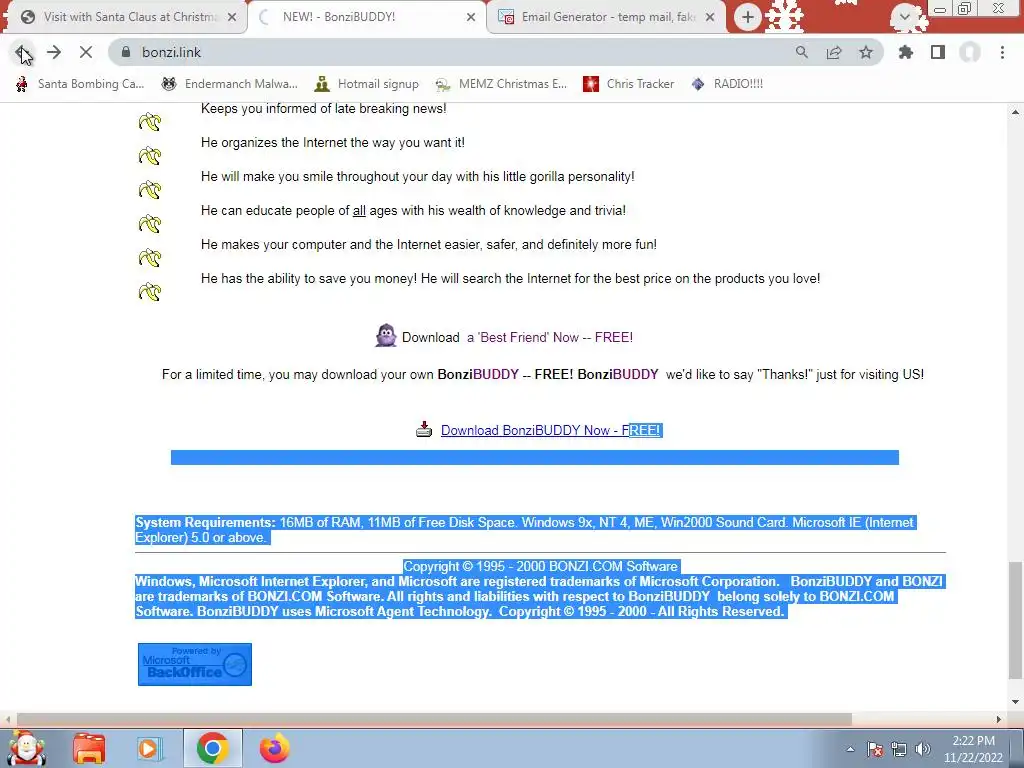
Task: Open Firefox from the taskbar
Action: click(x=274, y=748)
